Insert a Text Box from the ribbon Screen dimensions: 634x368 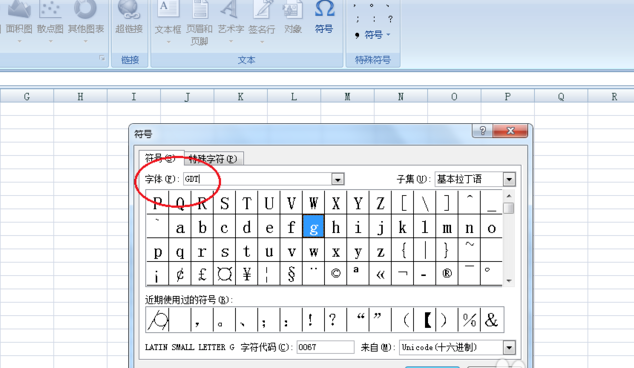(x=168, y=22)
